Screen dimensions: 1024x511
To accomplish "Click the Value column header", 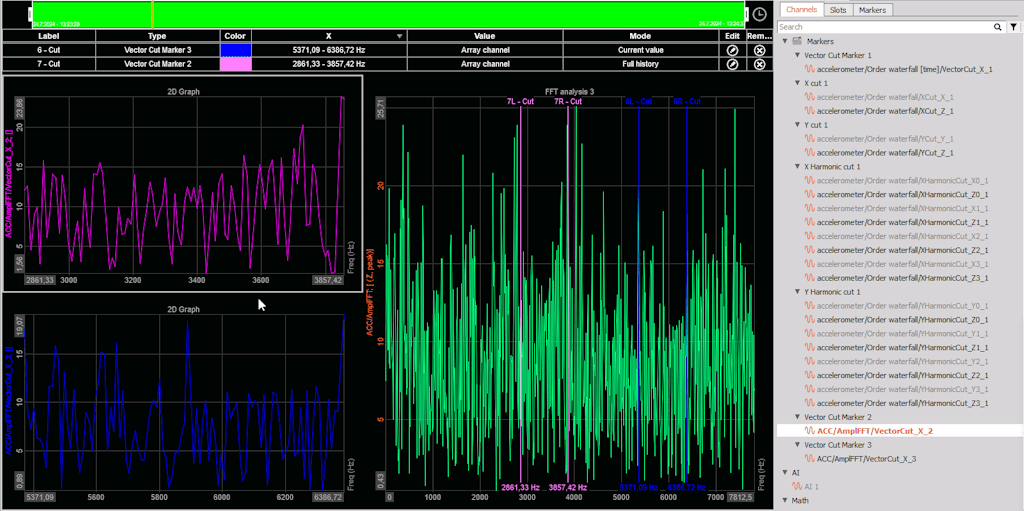I will tap(485, 37).
